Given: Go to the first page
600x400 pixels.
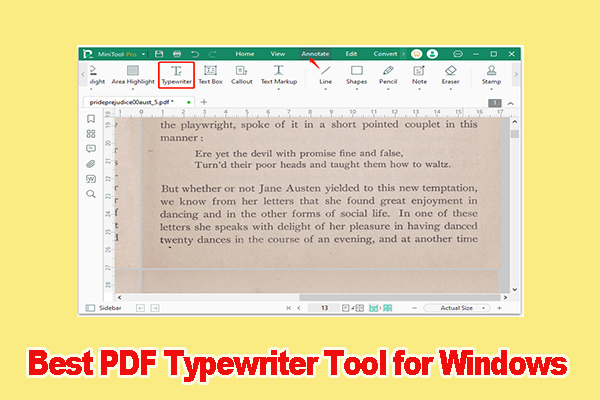Looking at the screenshot, I should [289, 308].
